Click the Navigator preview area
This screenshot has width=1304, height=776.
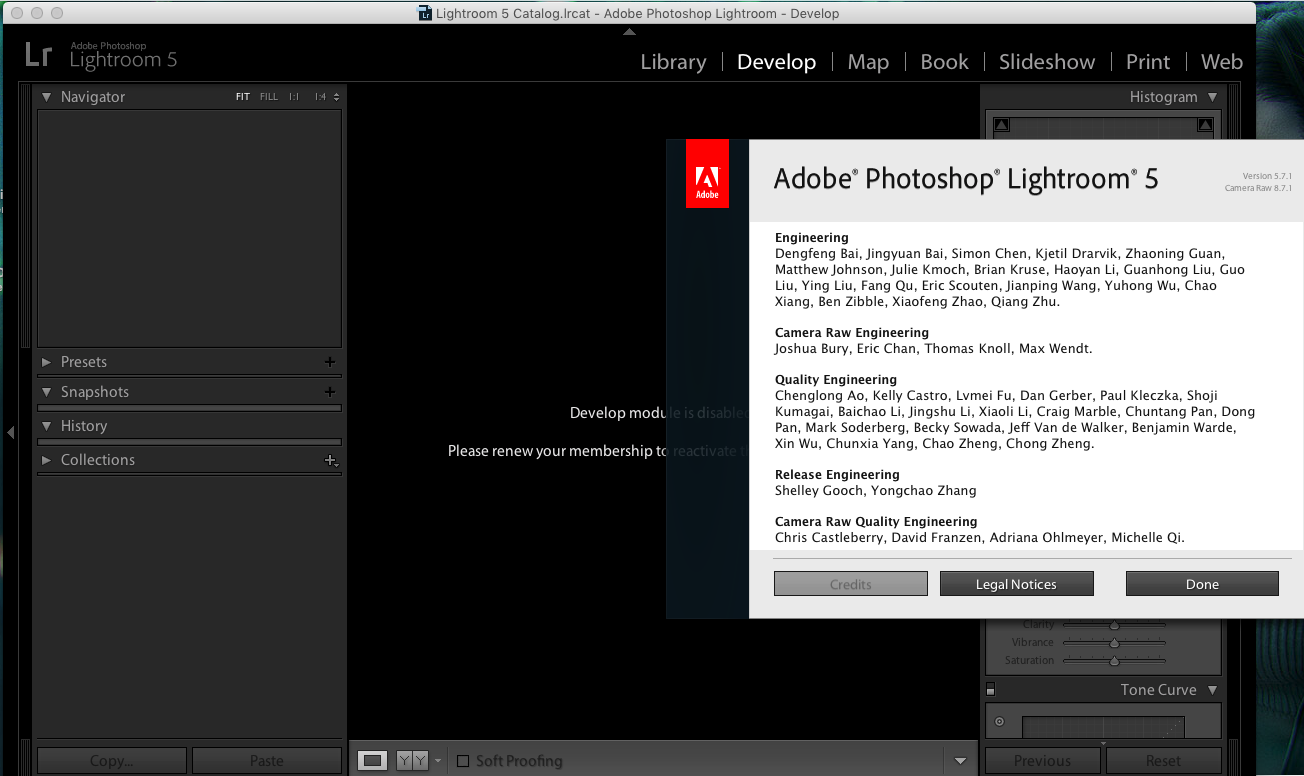point(189,228)
